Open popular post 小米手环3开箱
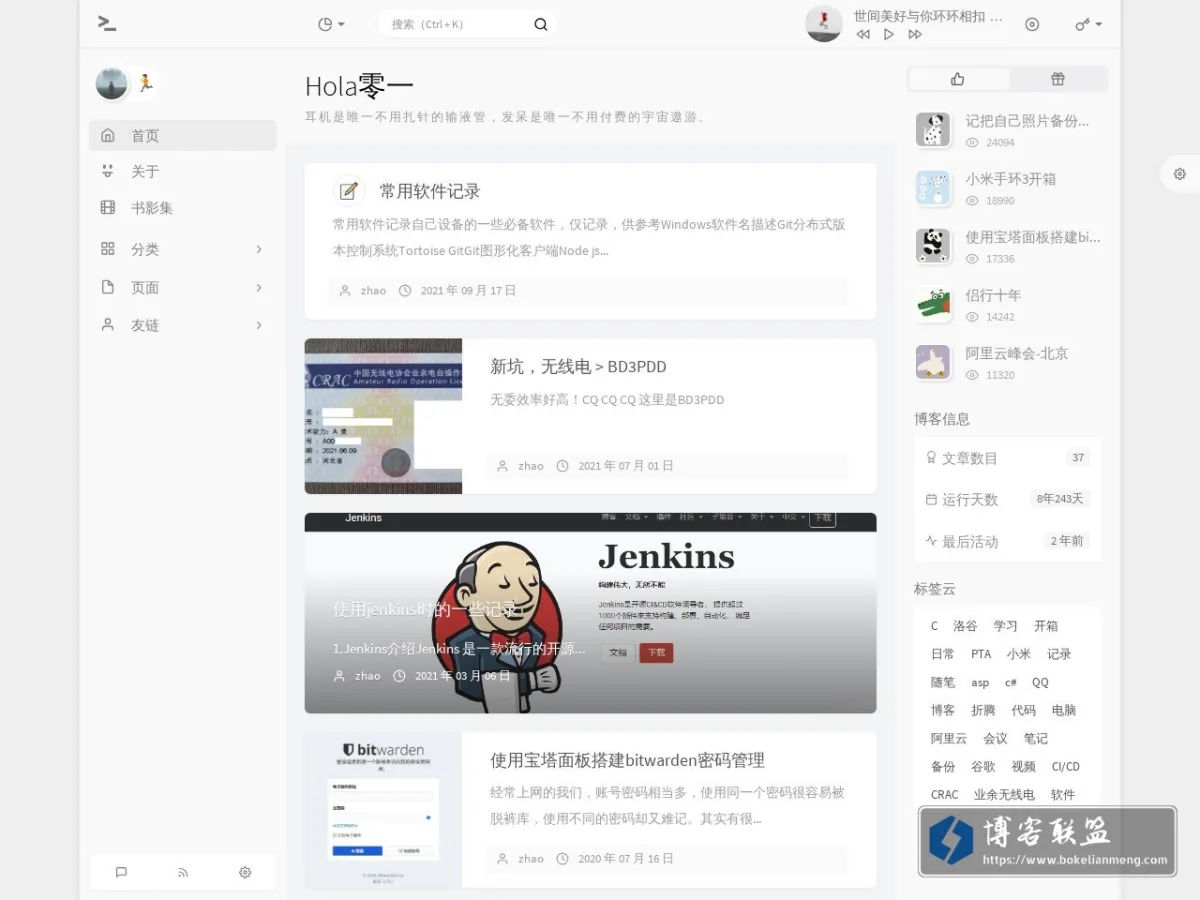Screen dimensions: 1200x900 coord(1010,179)
